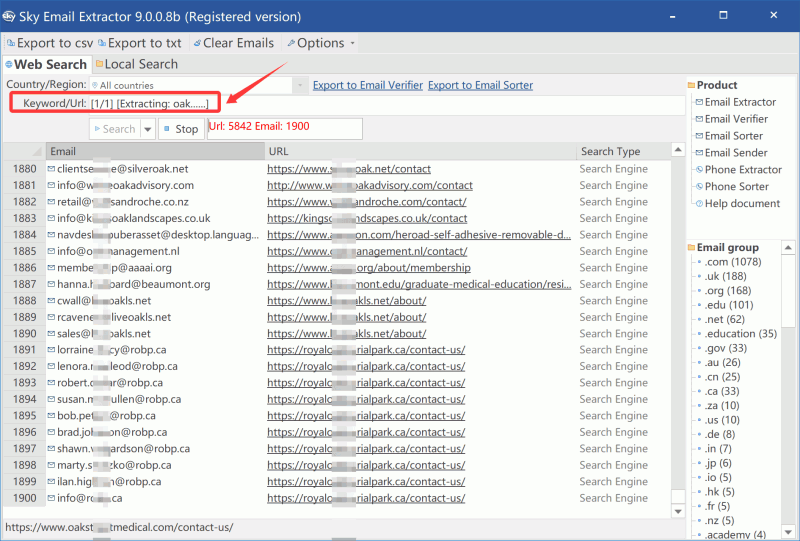The image size is (800, 541).
Task: Open the Options dropdown menu
Action: pos(320,43)
